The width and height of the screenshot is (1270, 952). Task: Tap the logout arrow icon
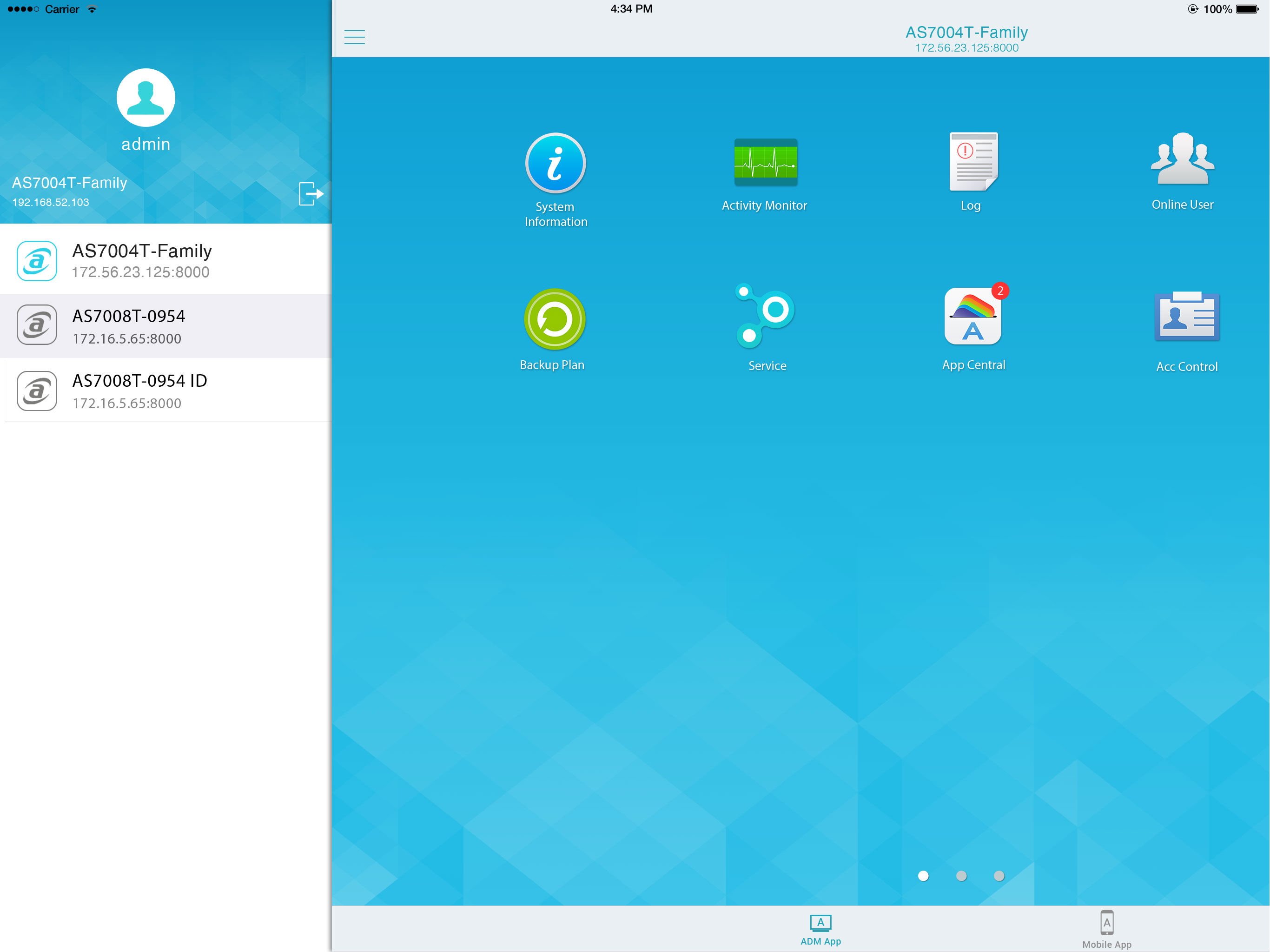(x=311, y=193)
